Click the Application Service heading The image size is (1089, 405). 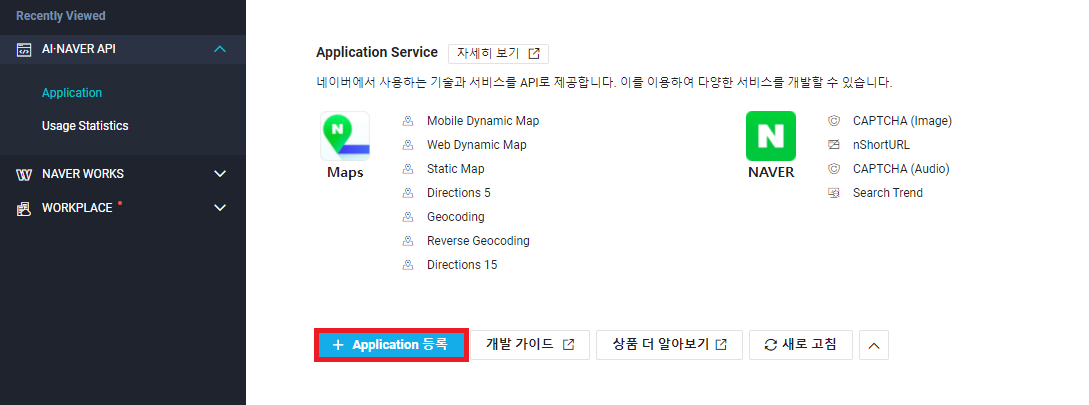376,53
